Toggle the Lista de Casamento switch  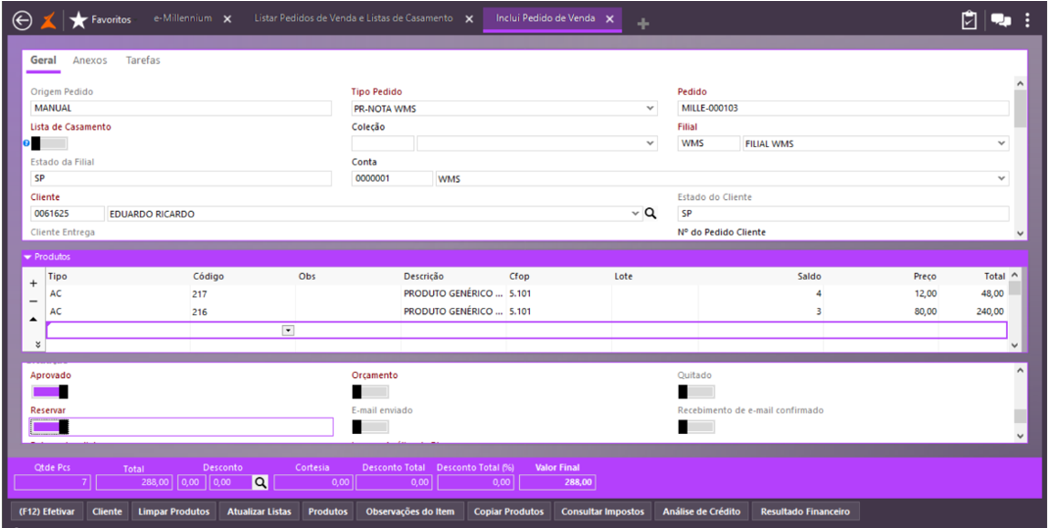pyautogui.click(x=49, y=143)
